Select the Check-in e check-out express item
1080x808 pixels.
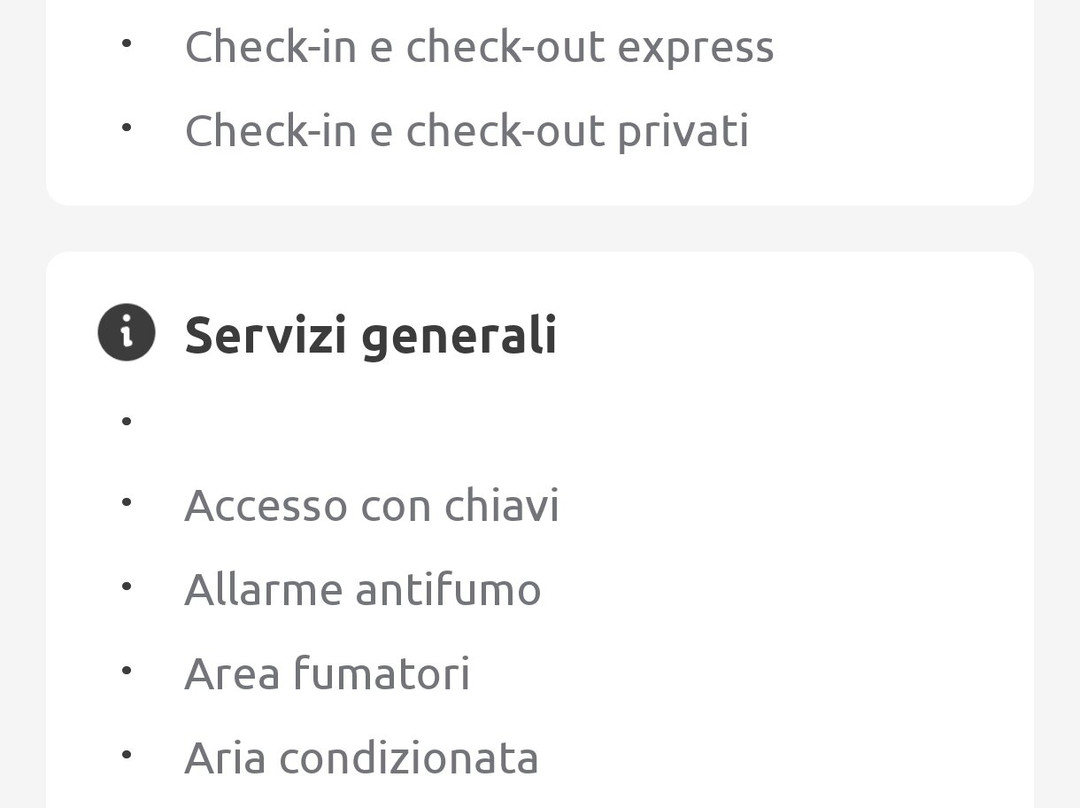479,47
